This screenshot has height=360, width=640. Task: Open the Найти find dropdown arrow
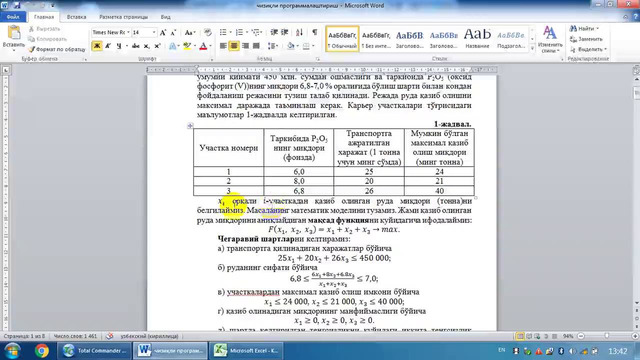[x=598, y=29]
